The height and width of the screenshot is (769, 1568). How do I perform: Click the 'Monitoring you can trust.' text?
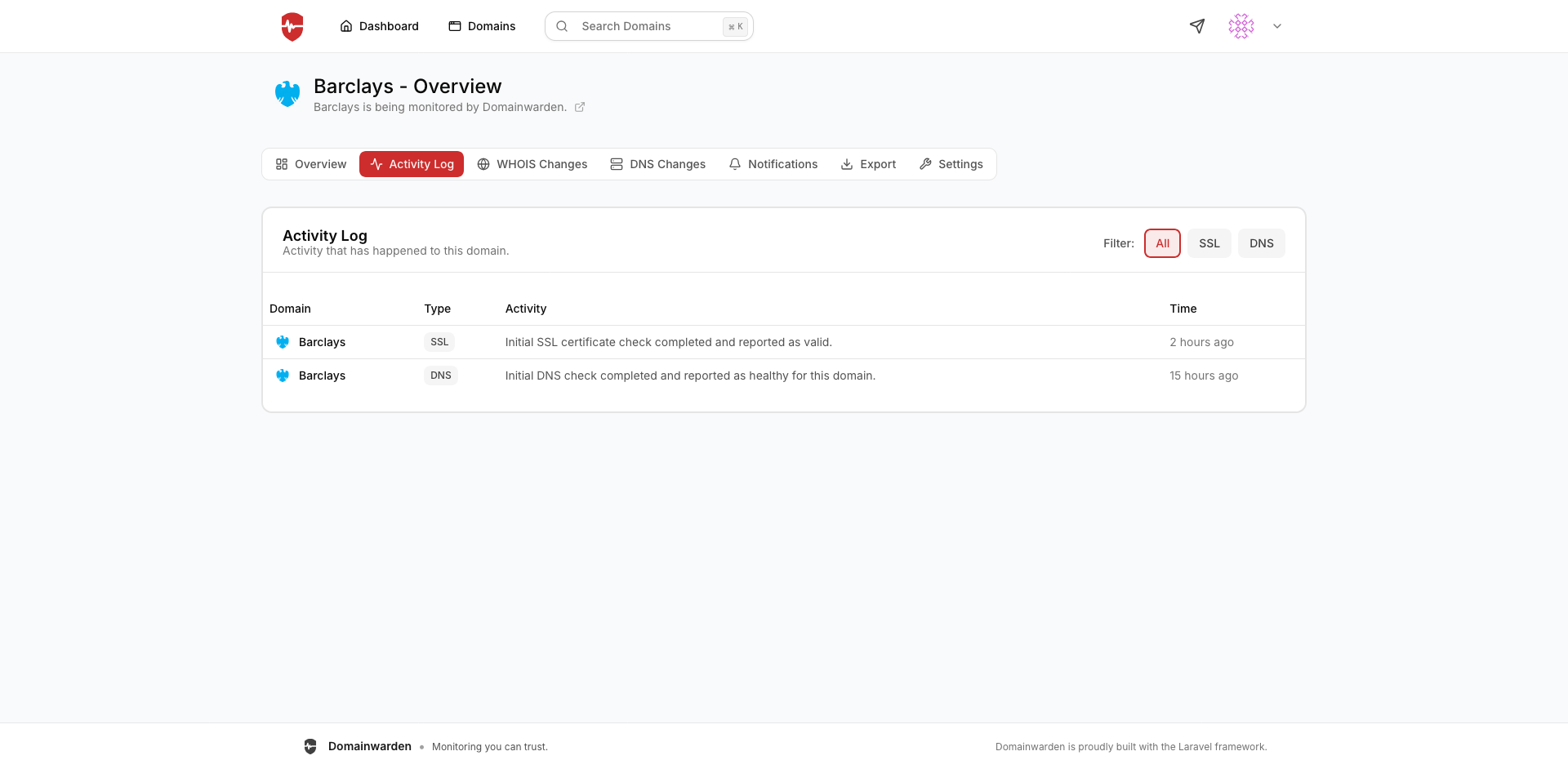[490, 747]
